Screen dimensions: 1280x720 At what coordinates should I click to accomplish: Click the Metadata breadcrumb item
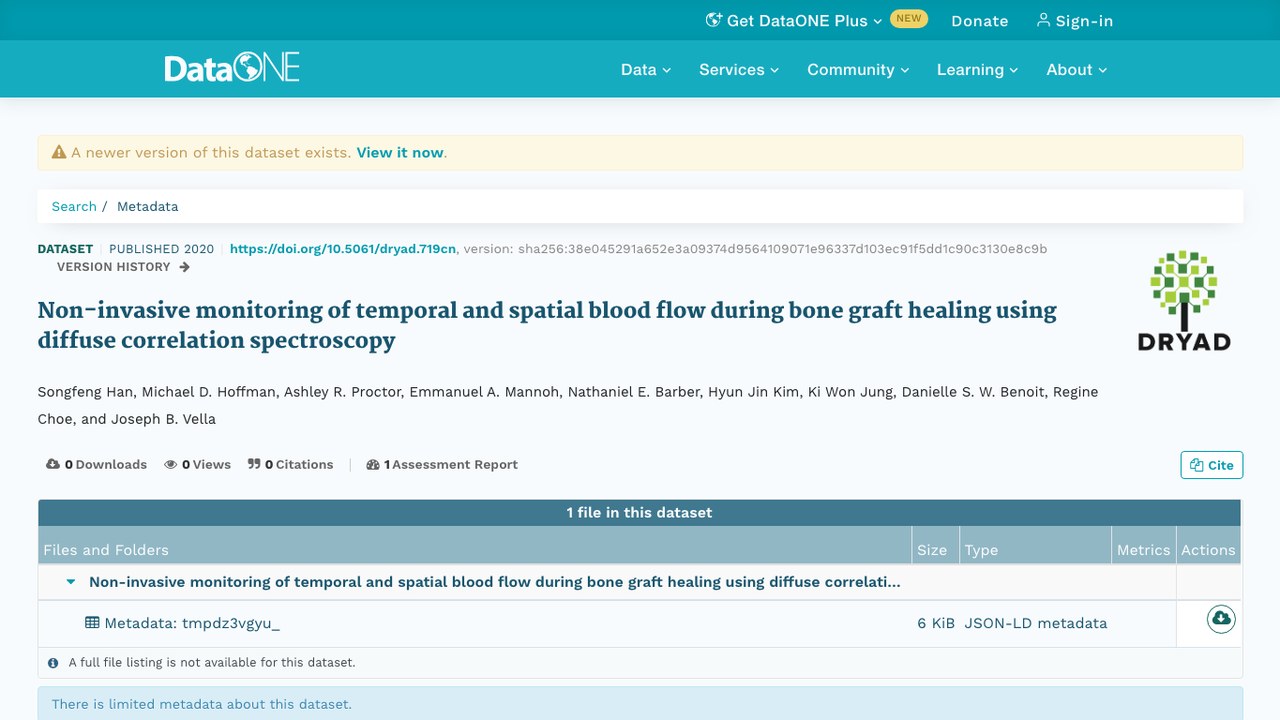pyautogui.click(x=148, y=206)
